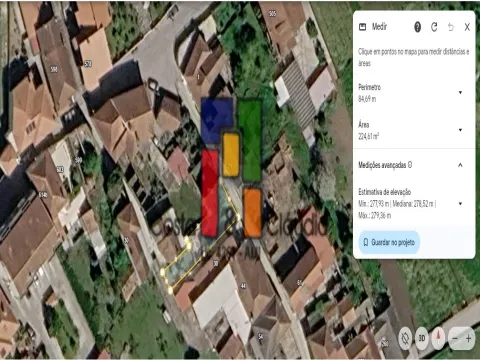Click the Medir panel title
The height and width of the screenshot is (360, 480).
tap(379, 27)
